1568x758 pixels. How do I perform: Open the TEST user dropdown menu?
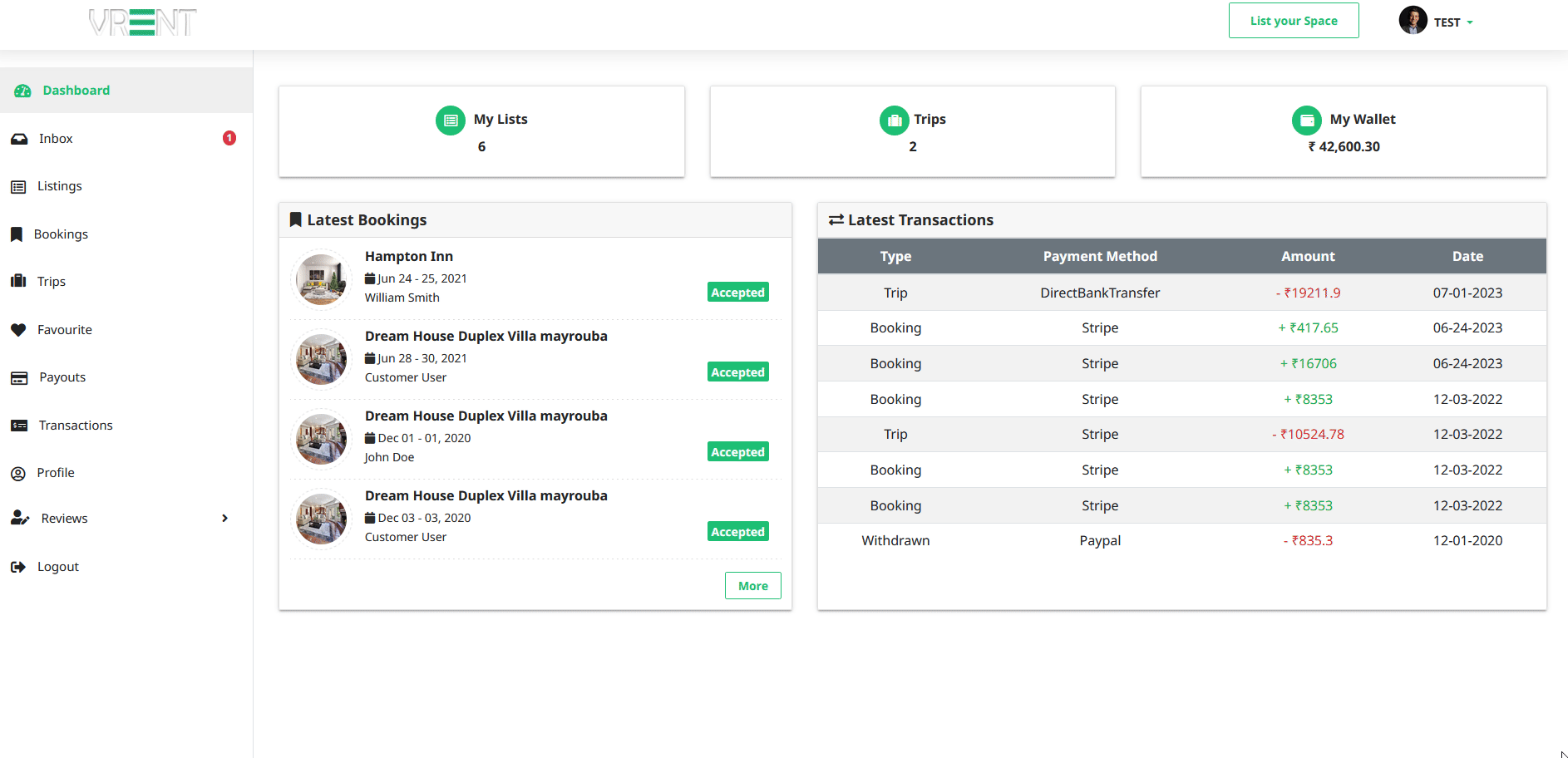(1452, 22)
